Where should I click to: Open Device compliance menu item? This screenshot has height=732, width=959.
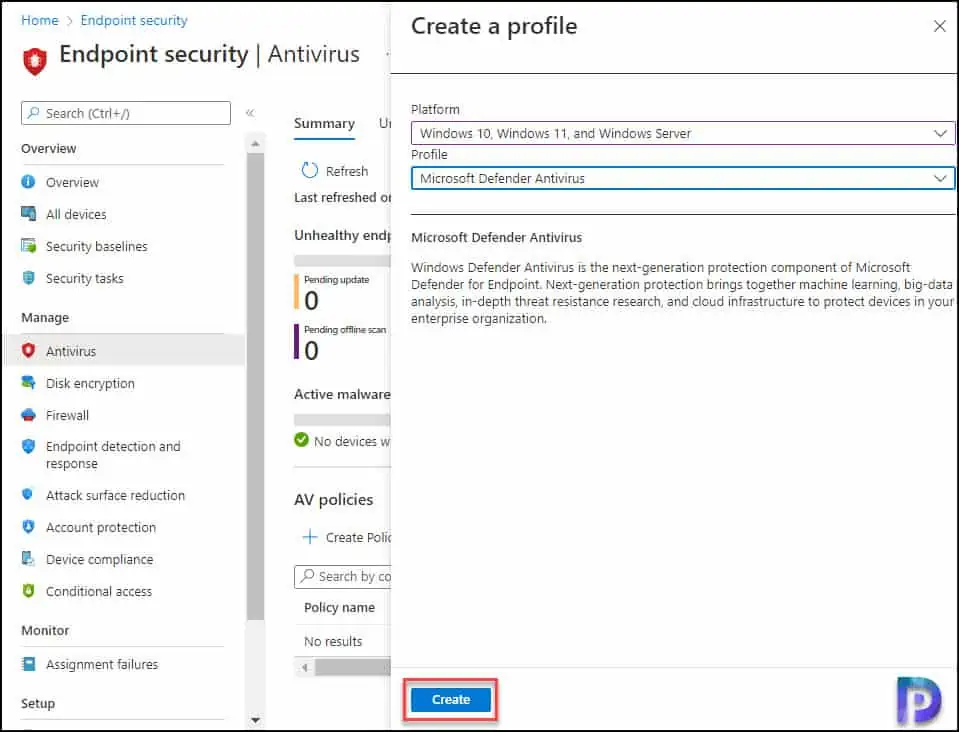tap(100, 559)
